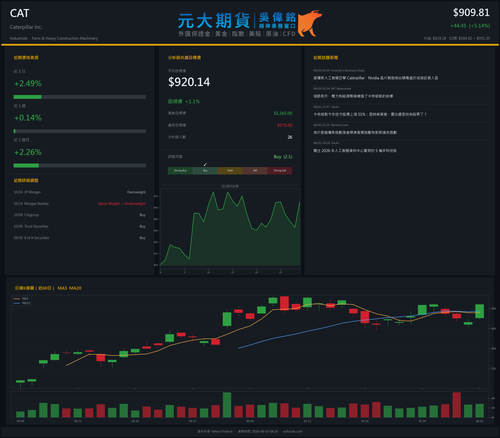Click the +44.45 (+5.14%) change value
This screenshot has width=500, height=438.
pyautogui.click(x=470, y=26)
